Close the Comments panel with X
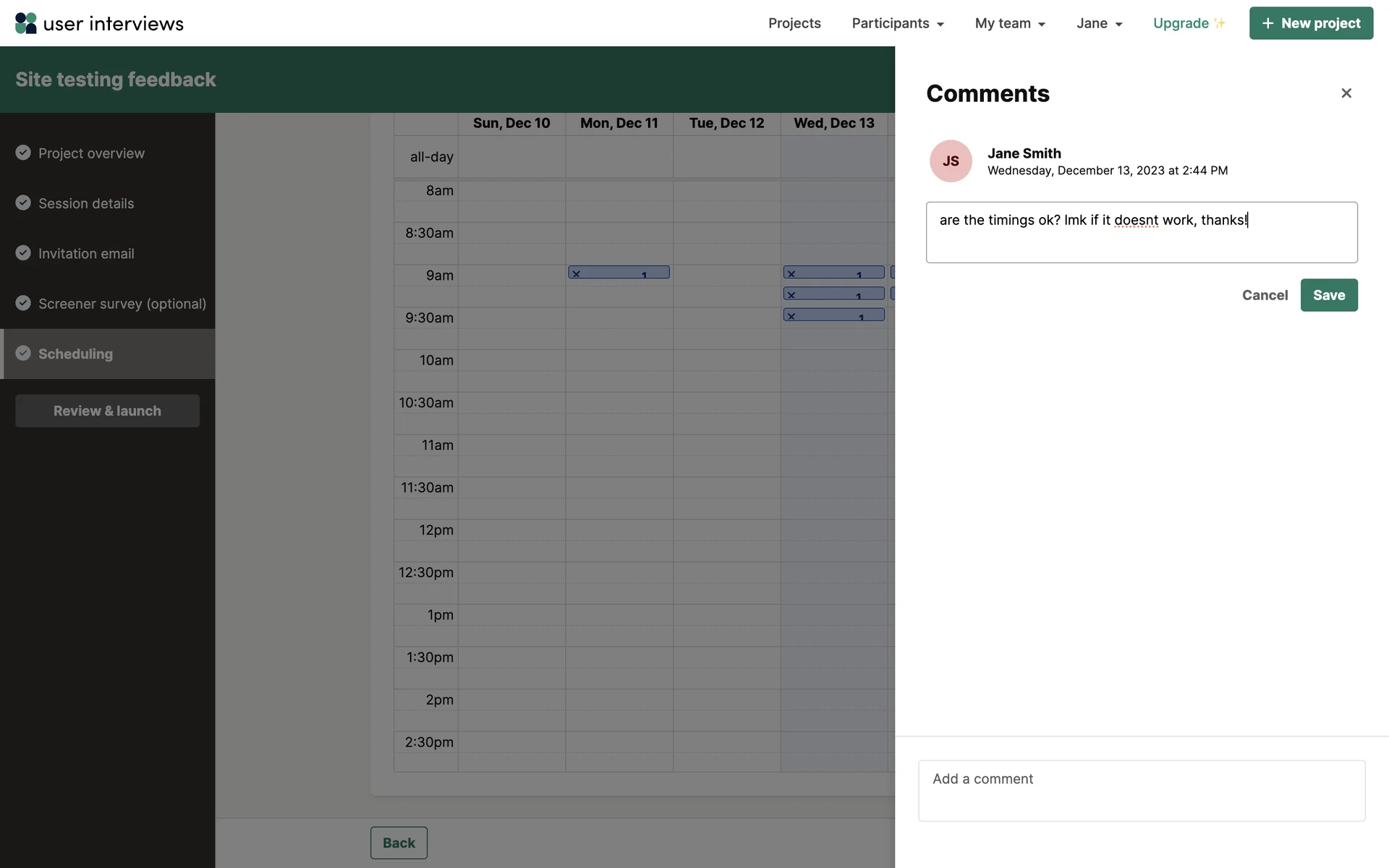This screenshot has width=1389, height=868. tap(1346, 93)
